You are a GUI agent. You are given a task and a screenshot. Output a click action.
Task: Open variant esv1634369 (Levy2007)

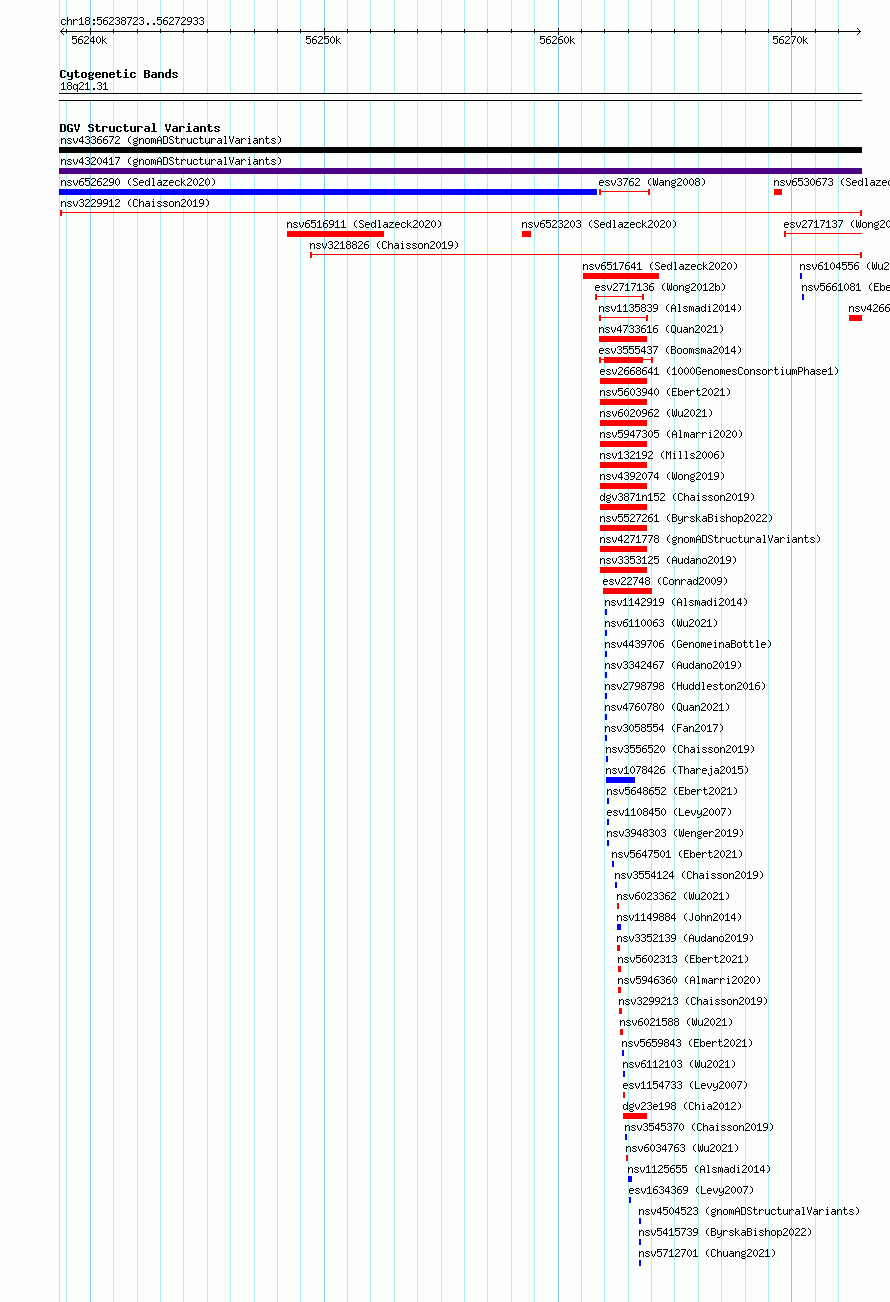[x=691, y=1190]
